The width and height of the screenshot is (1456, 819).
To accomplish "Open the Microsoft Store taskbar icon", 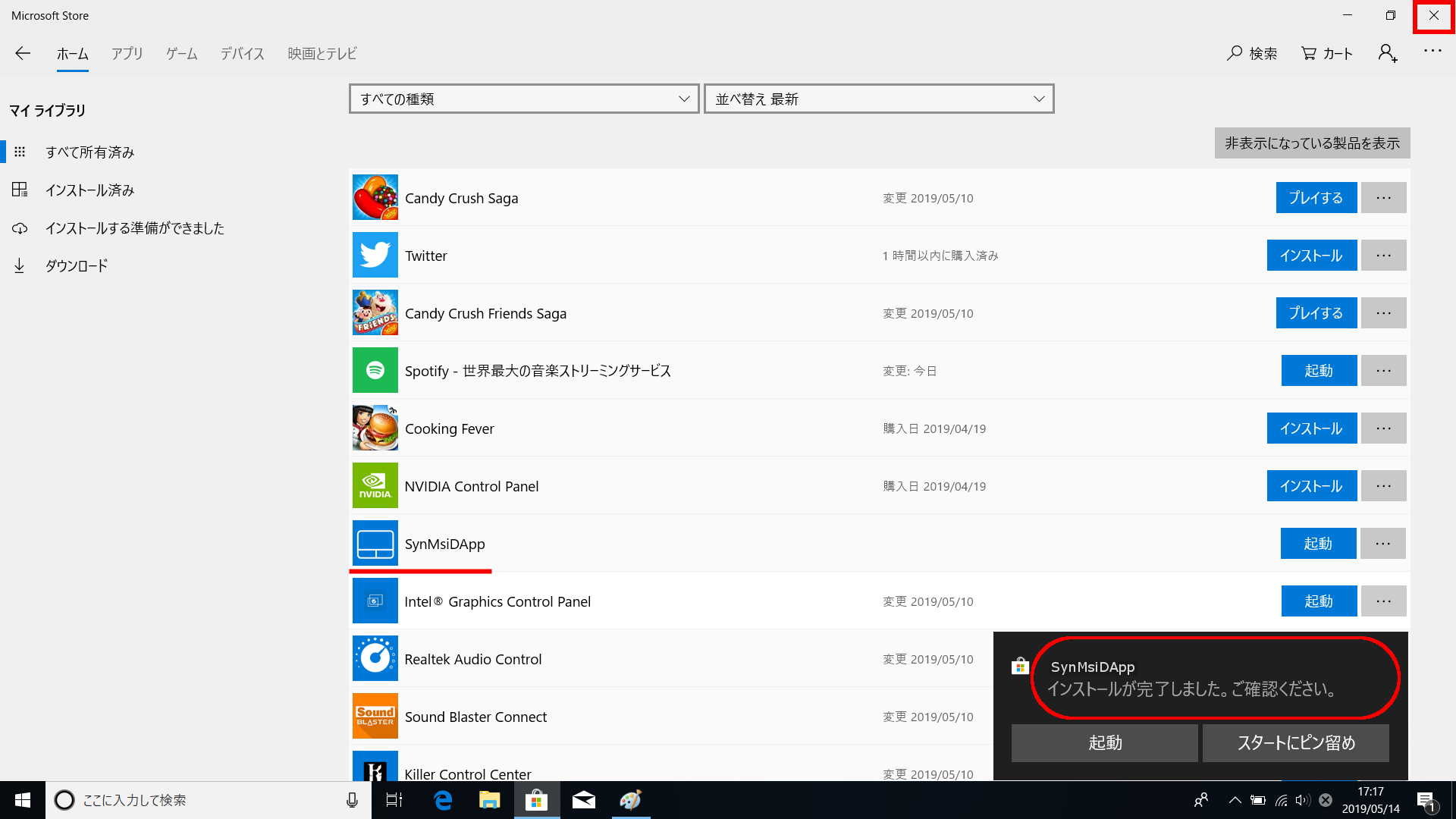I will tap(537, 800).
